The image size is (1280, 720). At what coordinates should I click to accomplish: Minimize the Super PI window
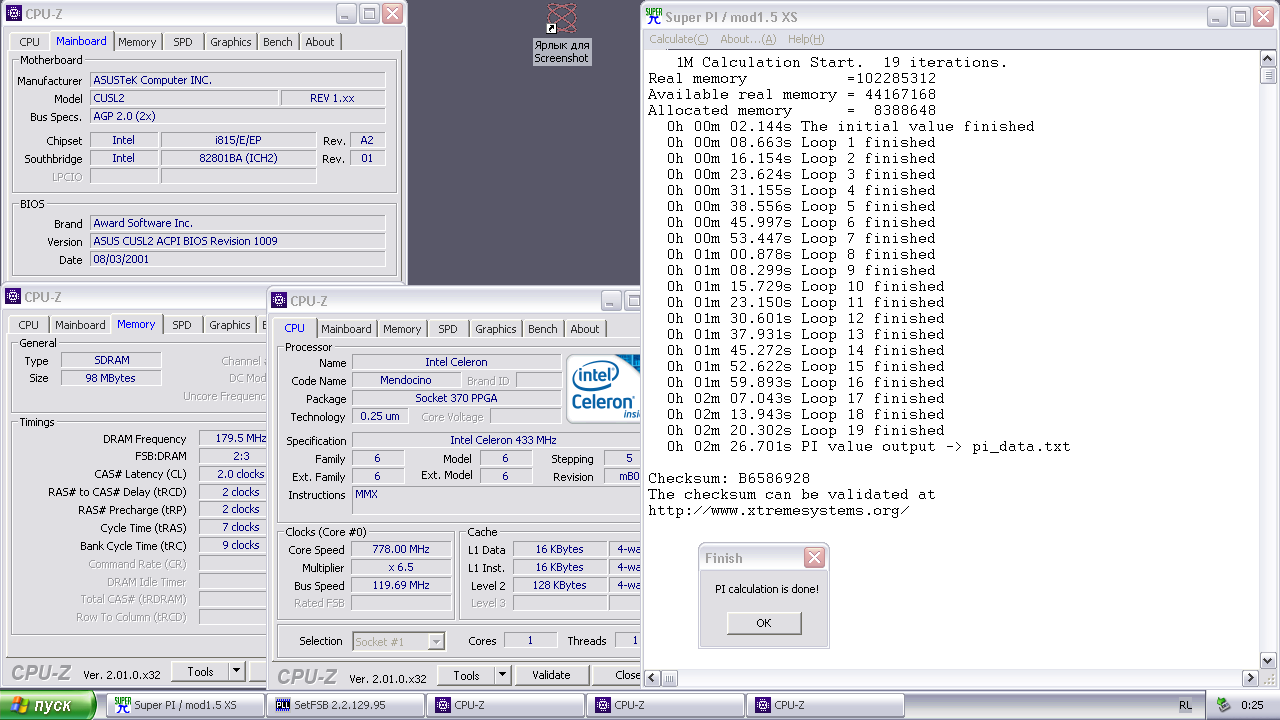(x=1217, y=16)
